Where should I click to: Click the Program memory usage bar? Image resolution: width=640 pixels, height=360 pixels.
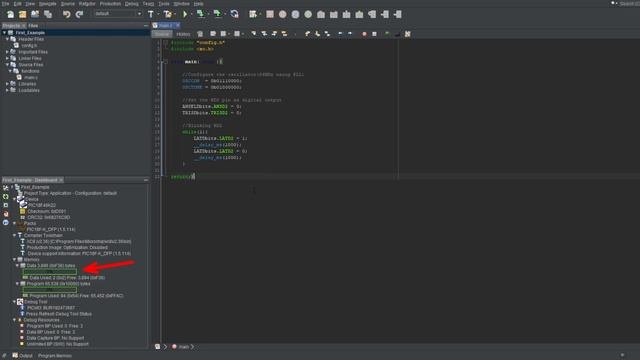(x=50, y=289)
